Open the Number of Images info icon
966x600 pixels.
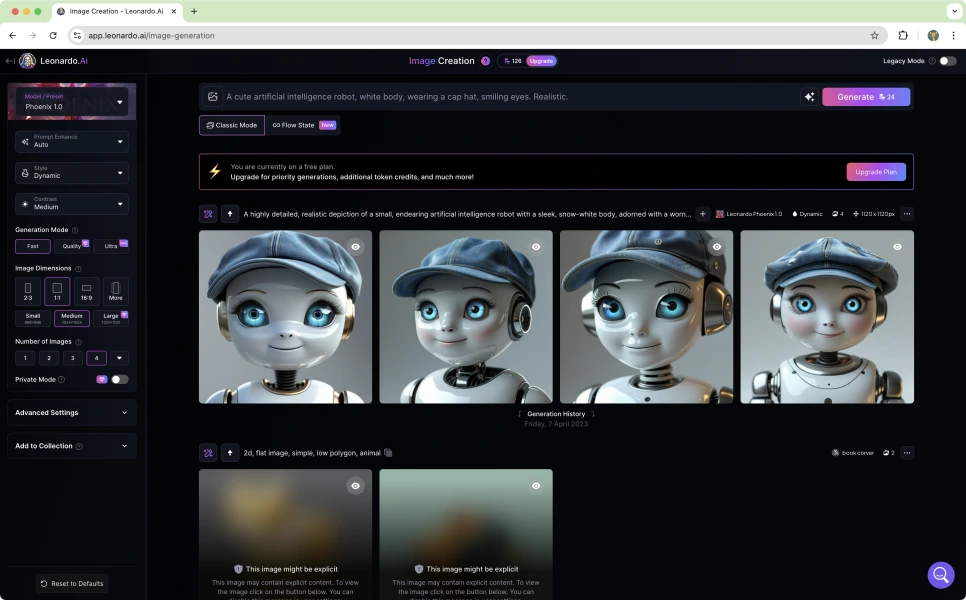pyautogui.click(x=78, y=342)
